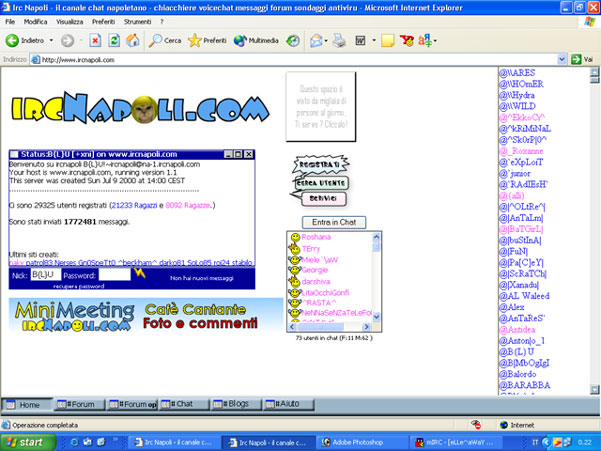
Task: Select user Georgie in chat list
Action: pyautogui.click(x=315, y=270)
